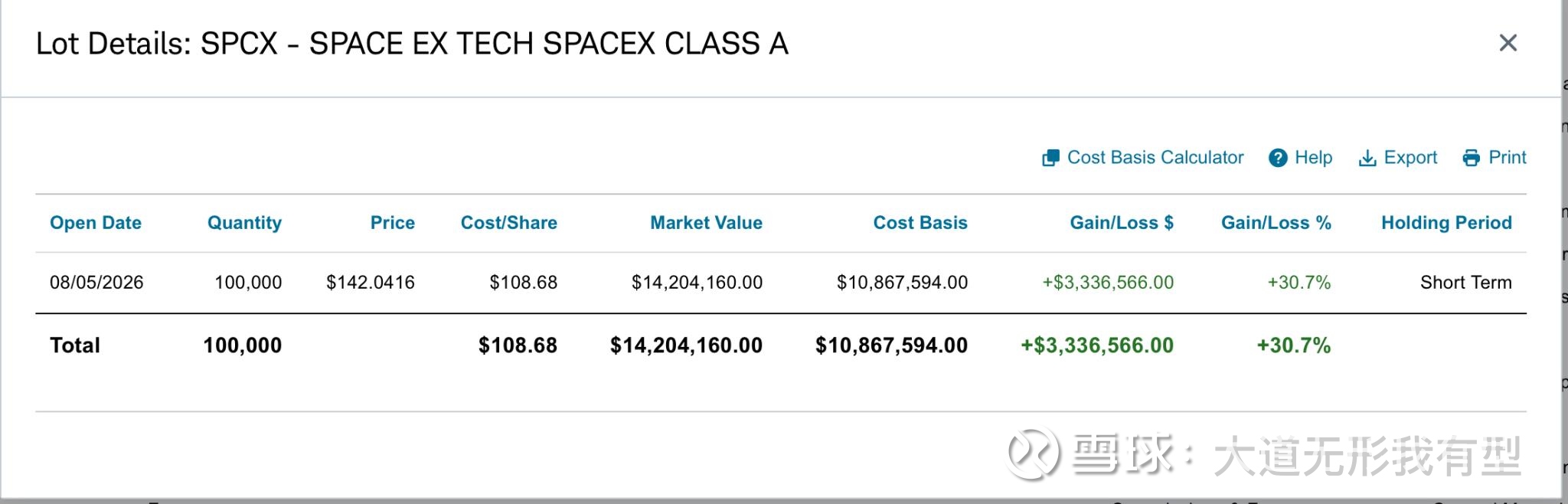Viewport: 1568px width, 504px height.
Task: Sort by Price column header
Action: (x=393, y=223)
